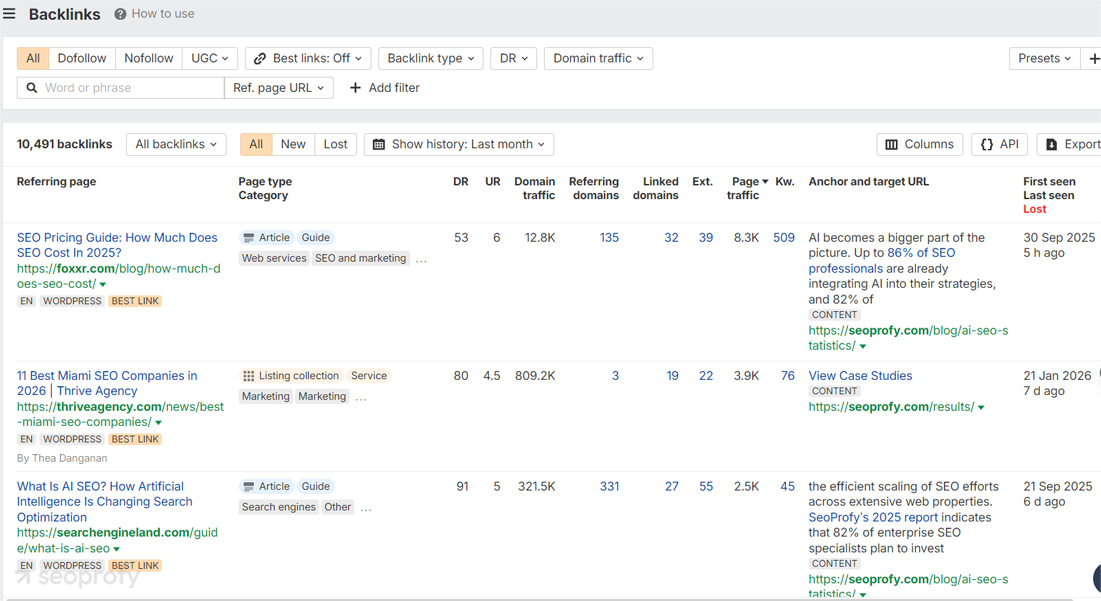
Task: Select the Dofollow filter toggle
Action: click(82, 59)
